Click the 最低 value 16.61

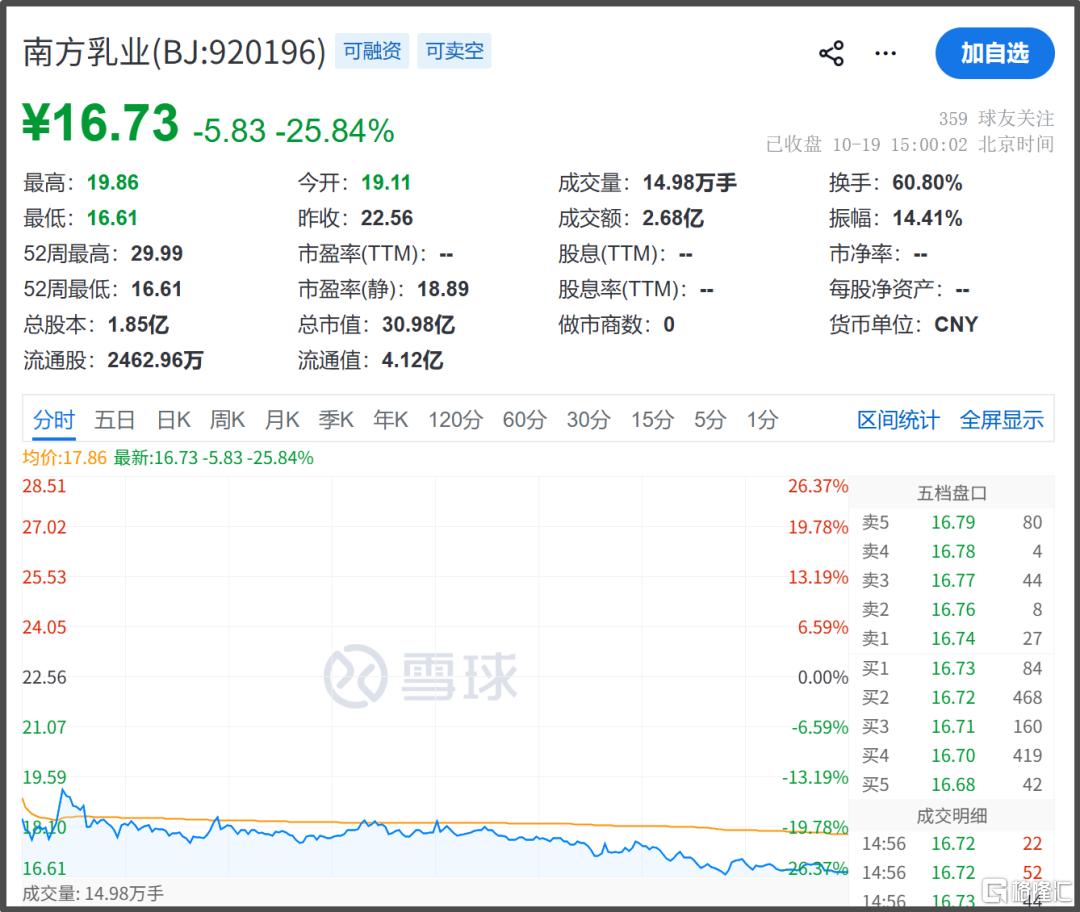tap(112, 218)
